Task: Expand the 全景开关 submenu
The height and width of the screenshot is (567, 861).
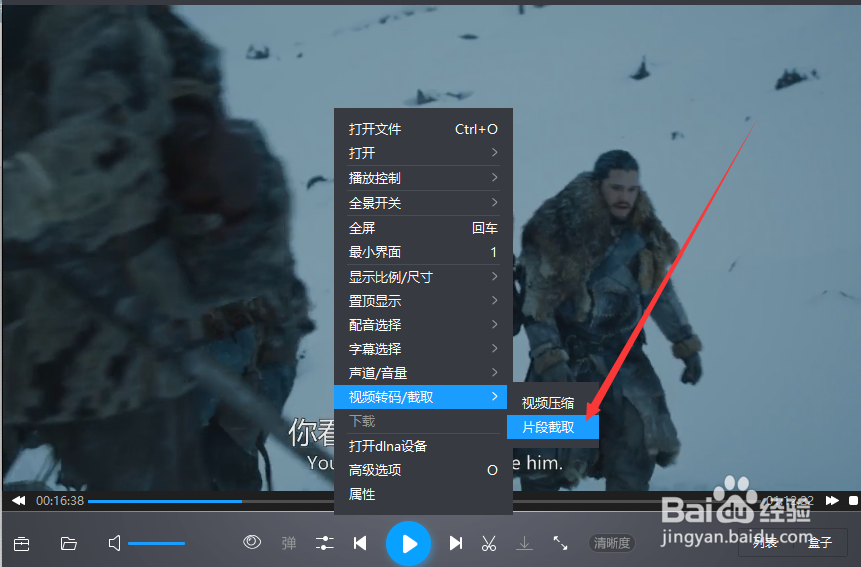Action: [x=423, y=203]
